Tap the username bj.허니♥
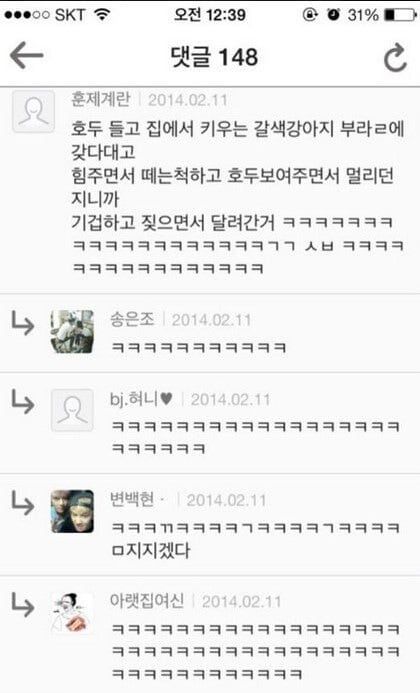Viewport: 420px width, 693px height. coord(141,399)
